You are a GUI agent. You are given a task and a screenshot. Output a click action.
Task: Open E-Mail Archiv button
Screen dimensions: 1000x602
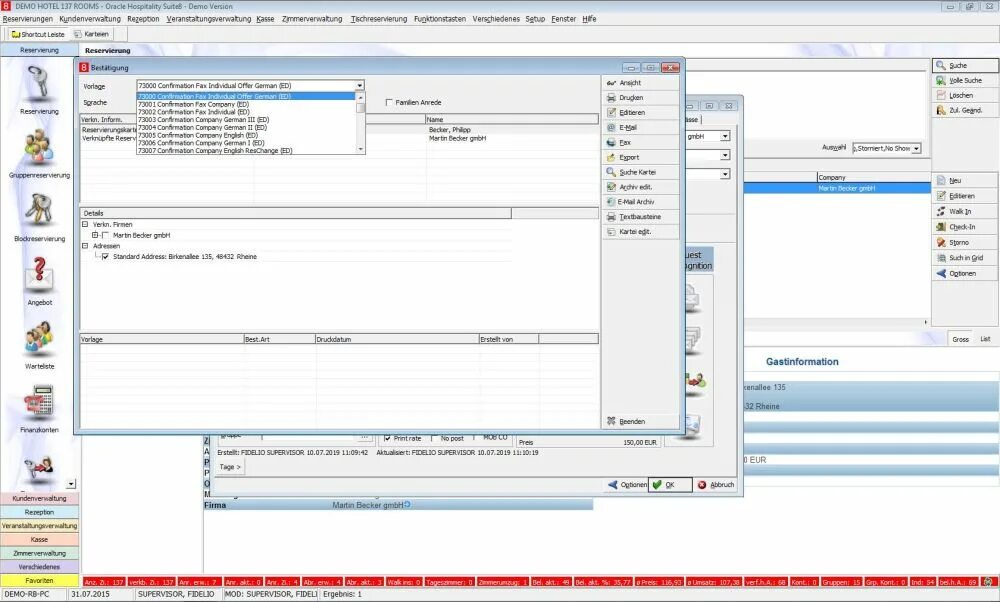640,202
